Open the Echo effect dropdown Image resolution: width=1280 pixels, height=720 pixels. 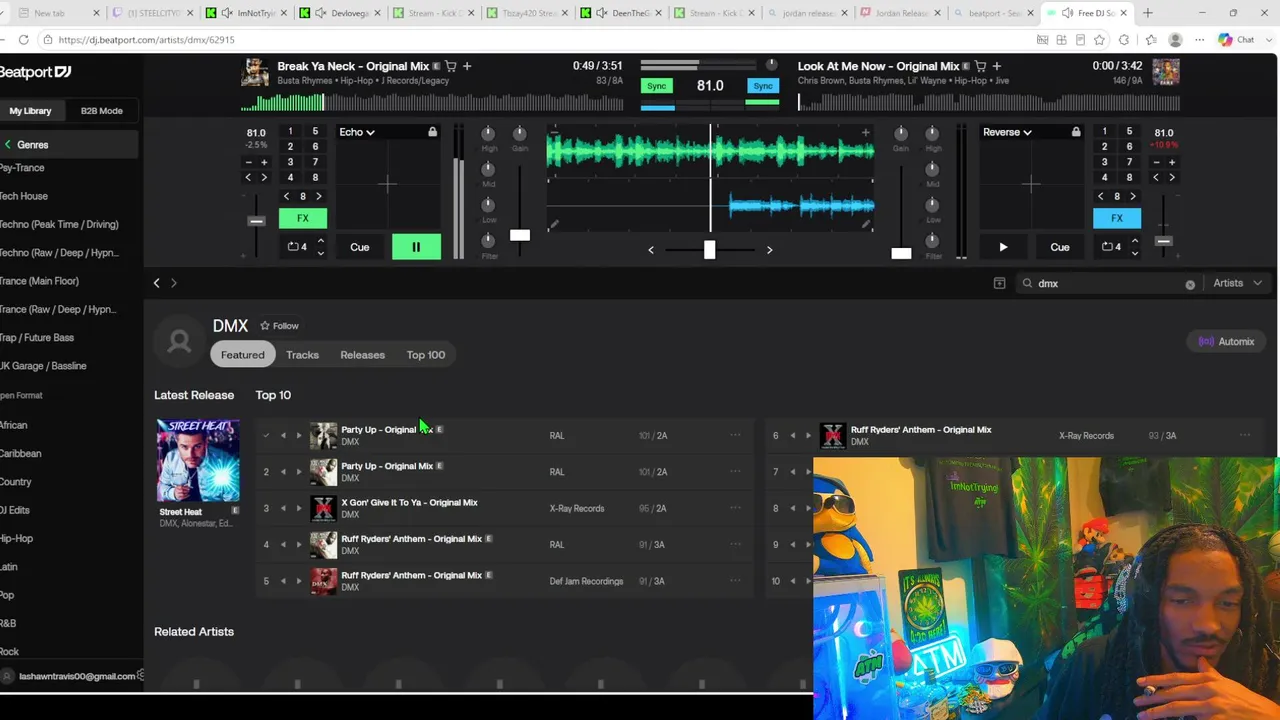[x=357, y=132]
